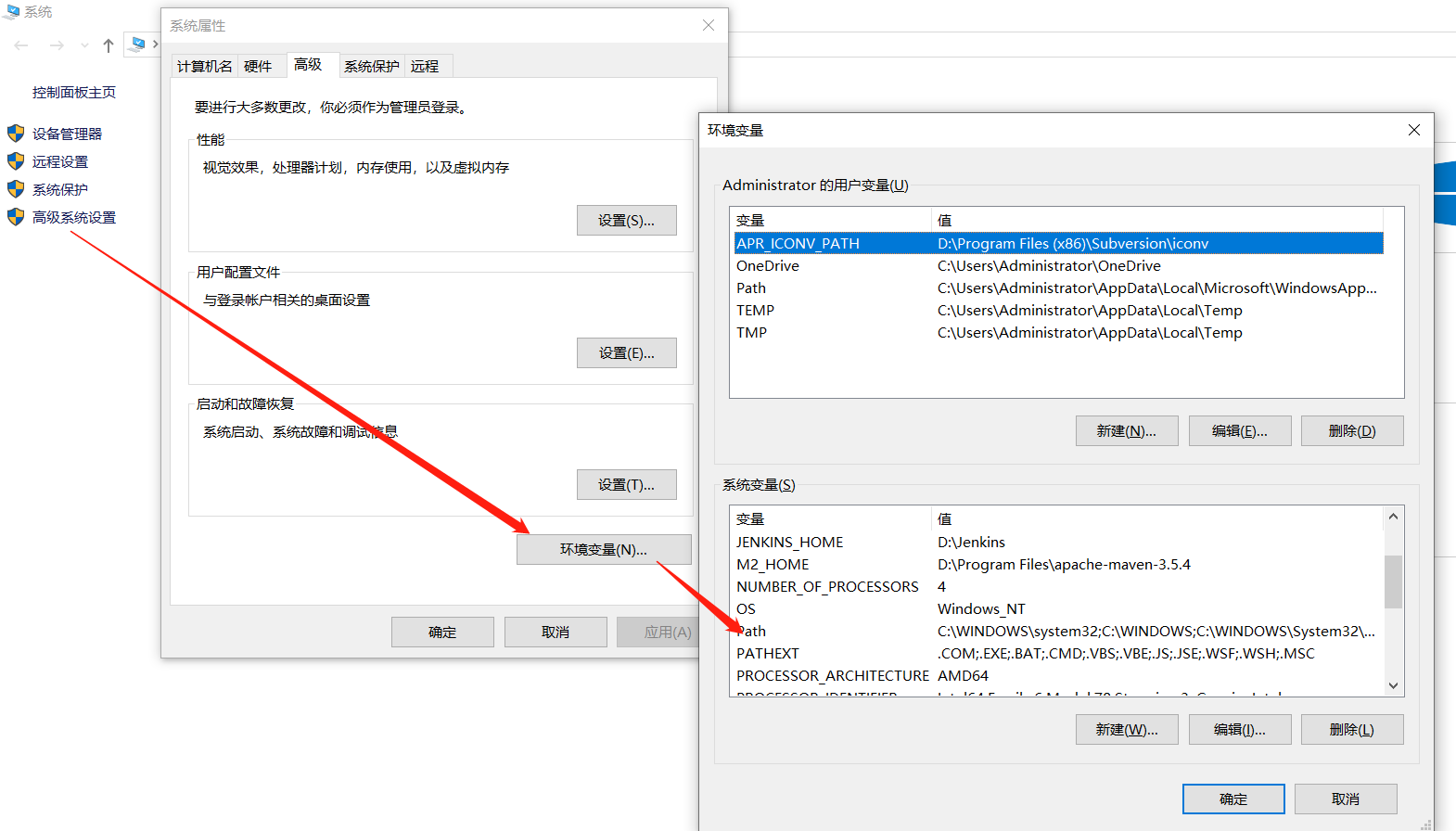Click the shield icon beside 设备管理器
The width and height of the screenshot is (1456, 831).
pos(16,134)
